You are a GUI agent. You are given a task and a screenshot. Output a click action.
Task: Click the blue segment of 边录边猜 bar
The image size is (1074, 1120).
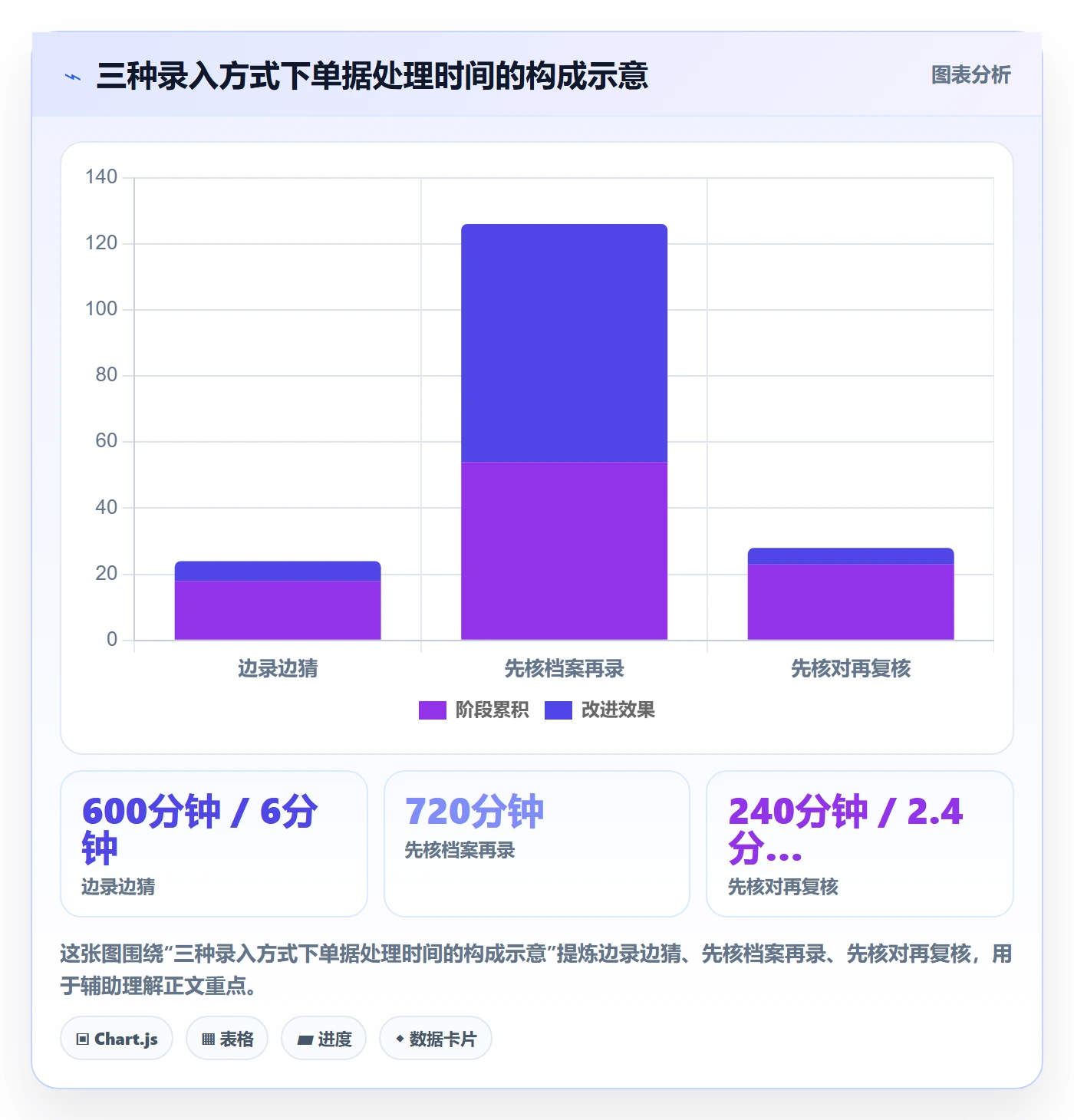click(278, 572)
